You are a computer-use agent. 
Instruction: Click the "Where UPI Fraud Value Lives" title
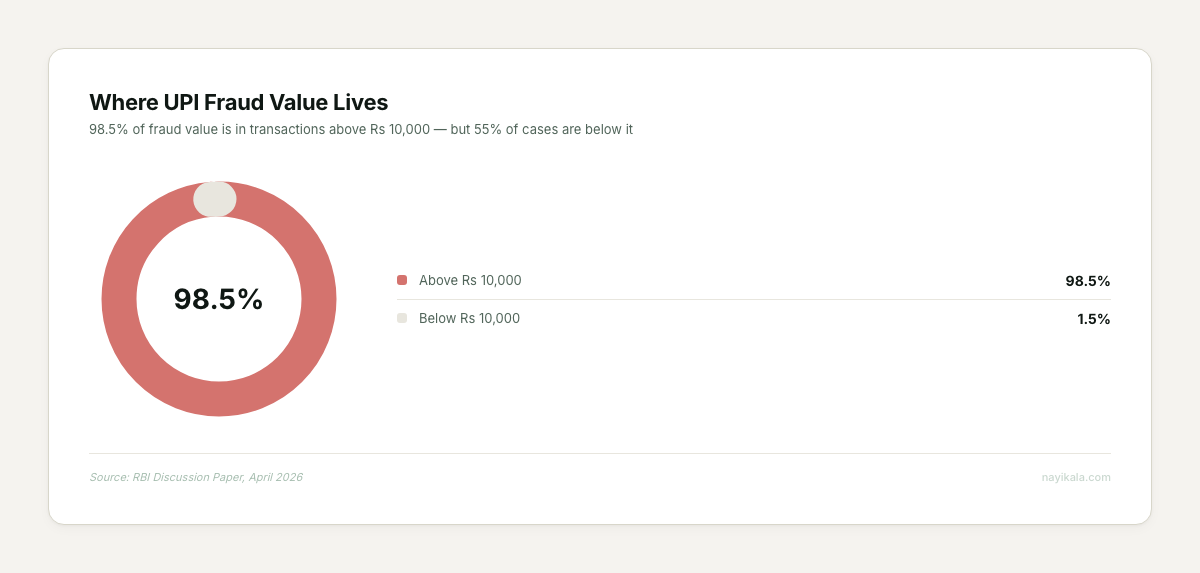tap(238, 102)
